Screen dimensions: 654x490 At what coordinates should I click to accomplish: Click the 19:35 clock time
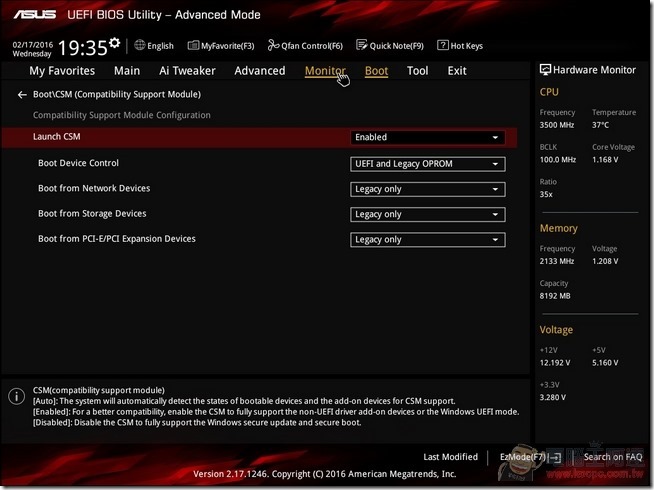pos(83,48)
